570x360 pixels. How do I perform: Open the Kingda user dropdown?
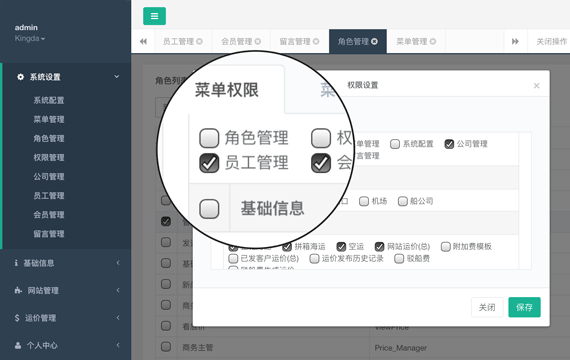pos(30,39)
